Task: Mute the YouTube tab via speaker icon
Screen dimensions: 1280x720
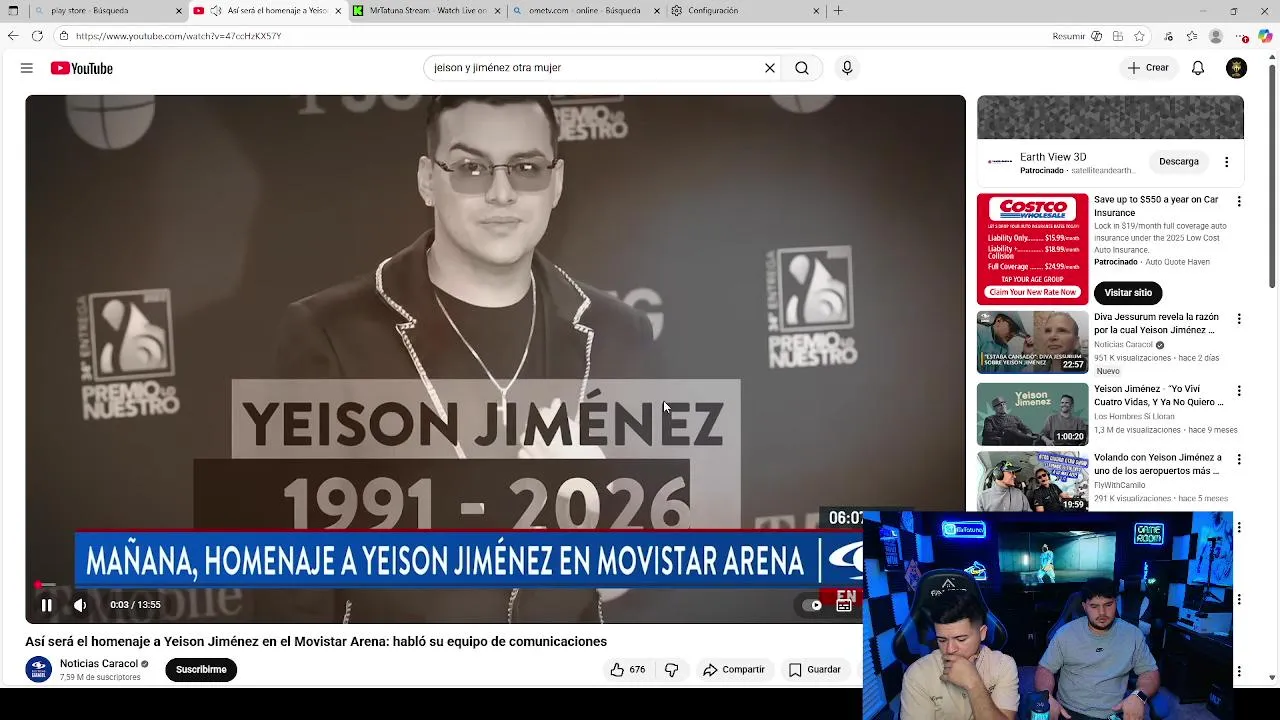Action: tap(215, 11)
